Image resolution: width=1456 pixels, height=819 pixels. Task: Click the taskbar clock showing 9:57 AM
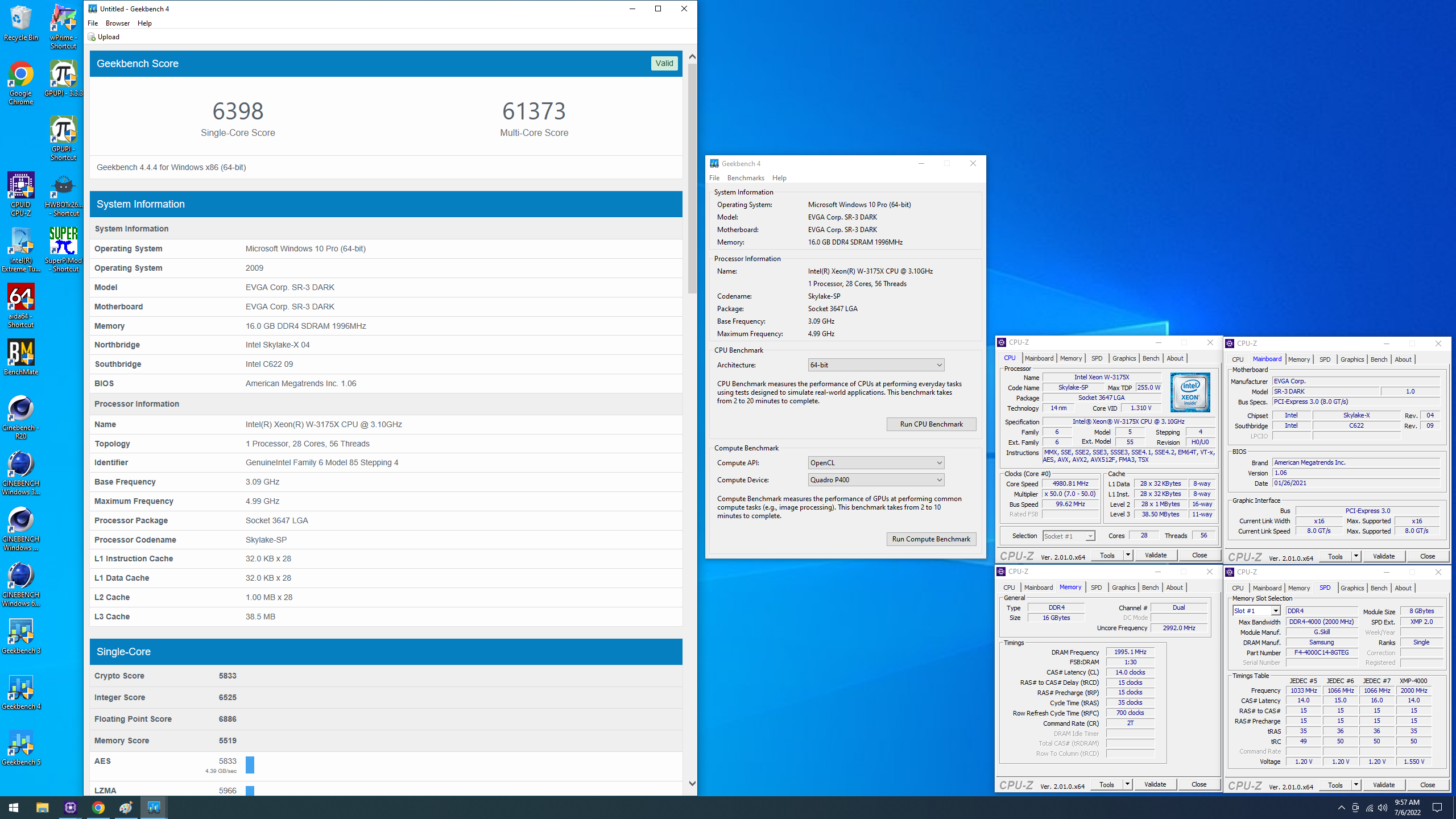pyautogui.click(x=1407, y=808)
